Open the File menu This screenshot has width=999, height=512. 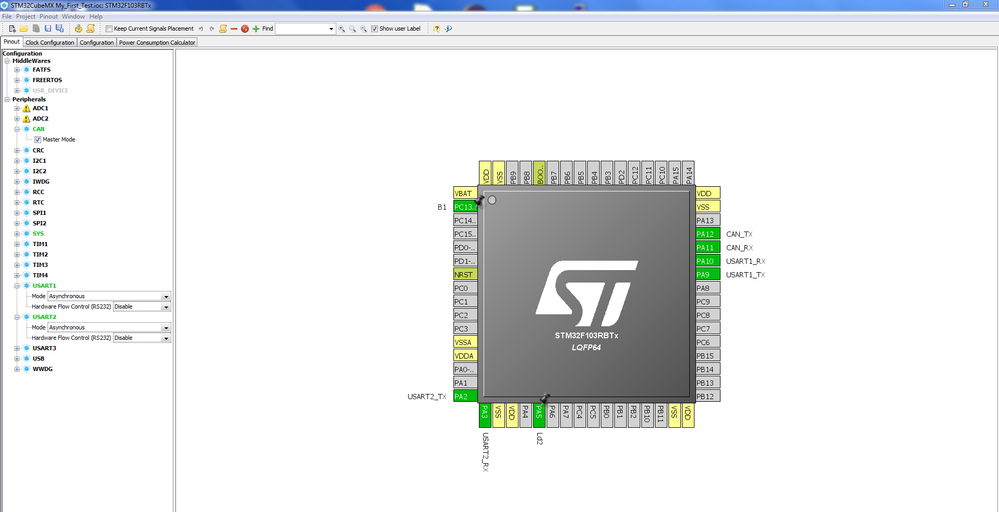point(7,17)
